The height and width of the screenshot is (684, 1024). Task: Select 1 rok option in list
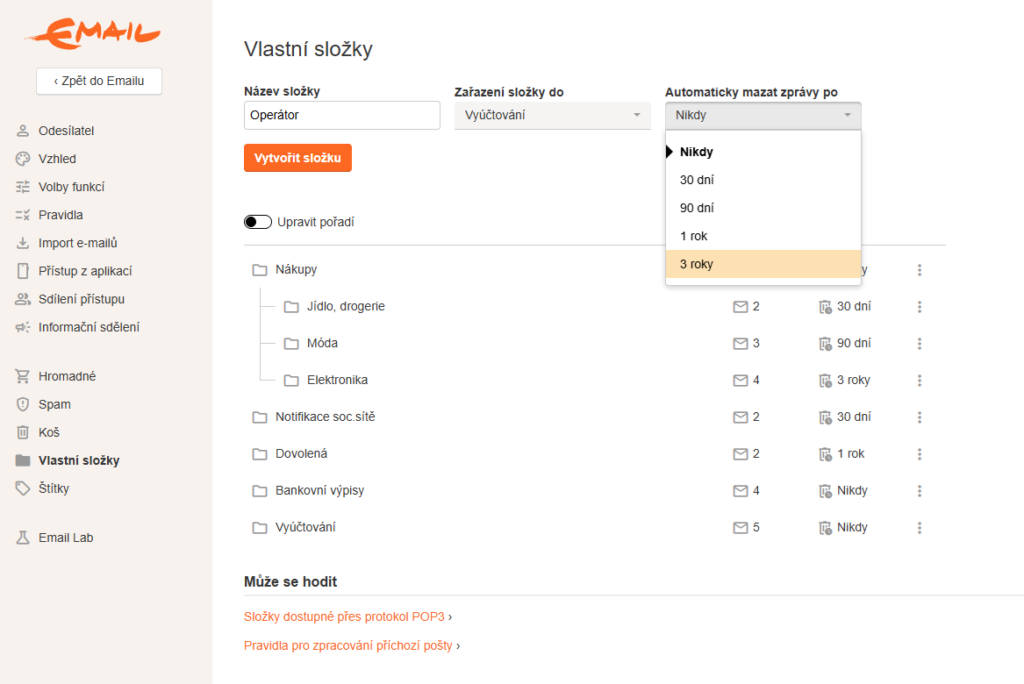(x=763, y=236)
